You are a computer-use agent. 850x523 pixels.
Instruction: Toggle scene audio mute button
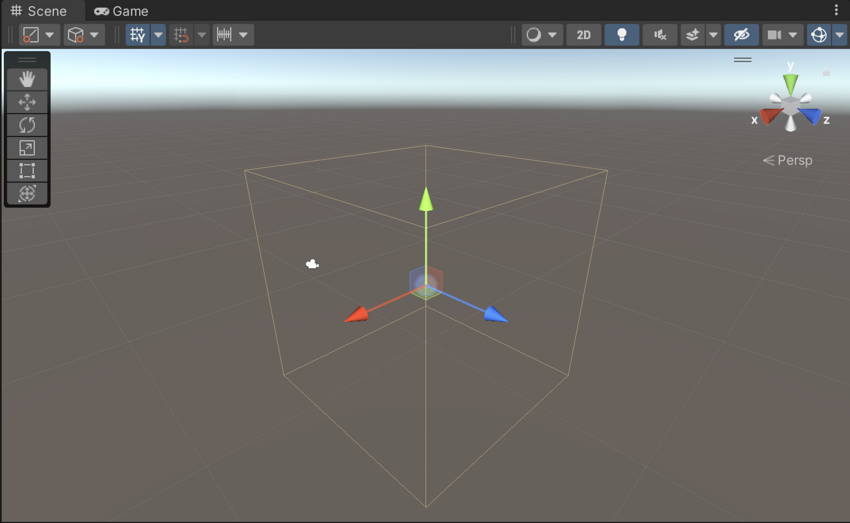[x=660, y=35]
